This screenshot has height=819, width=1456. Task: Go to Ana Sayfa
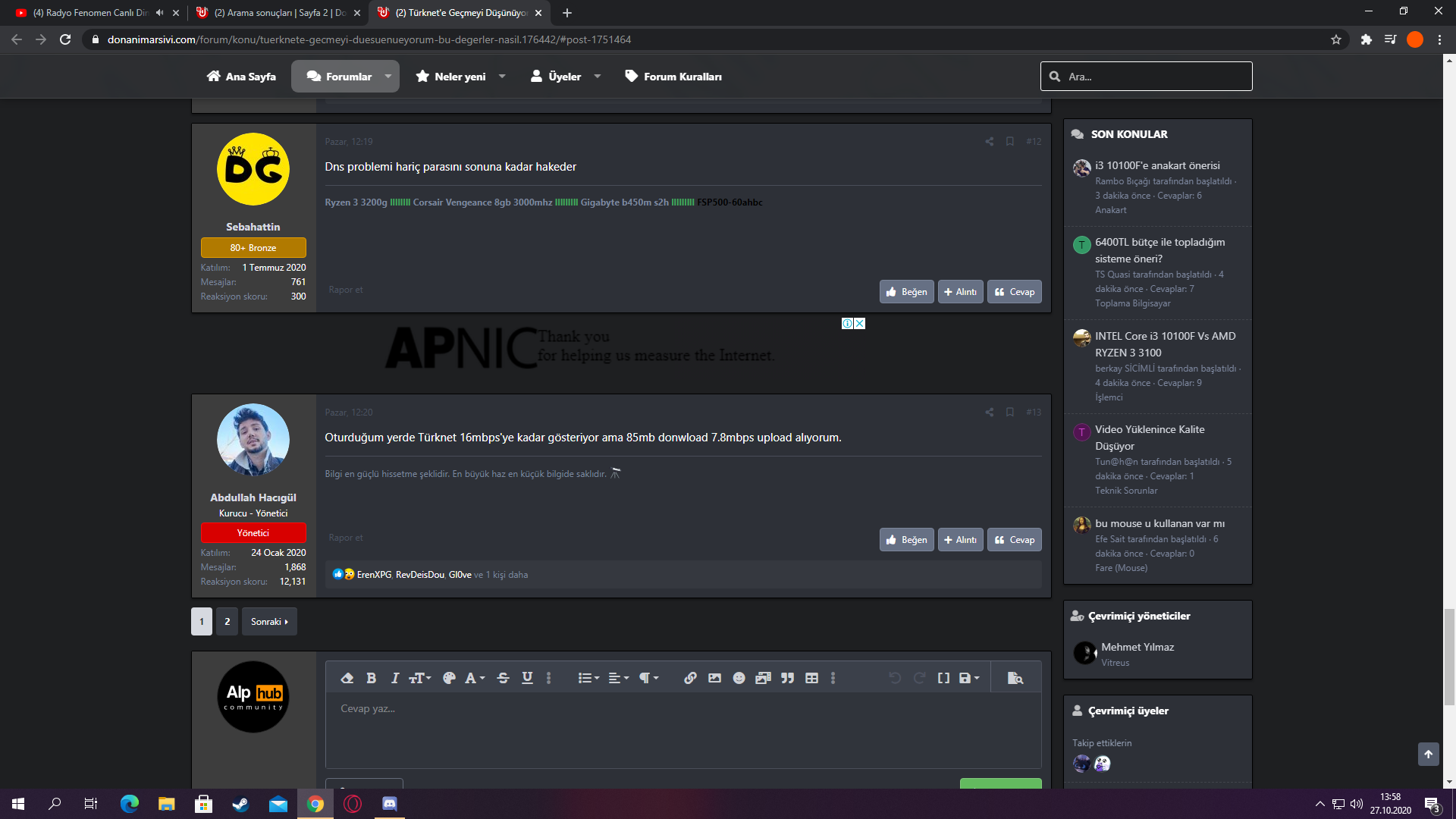tap(241, 77)
